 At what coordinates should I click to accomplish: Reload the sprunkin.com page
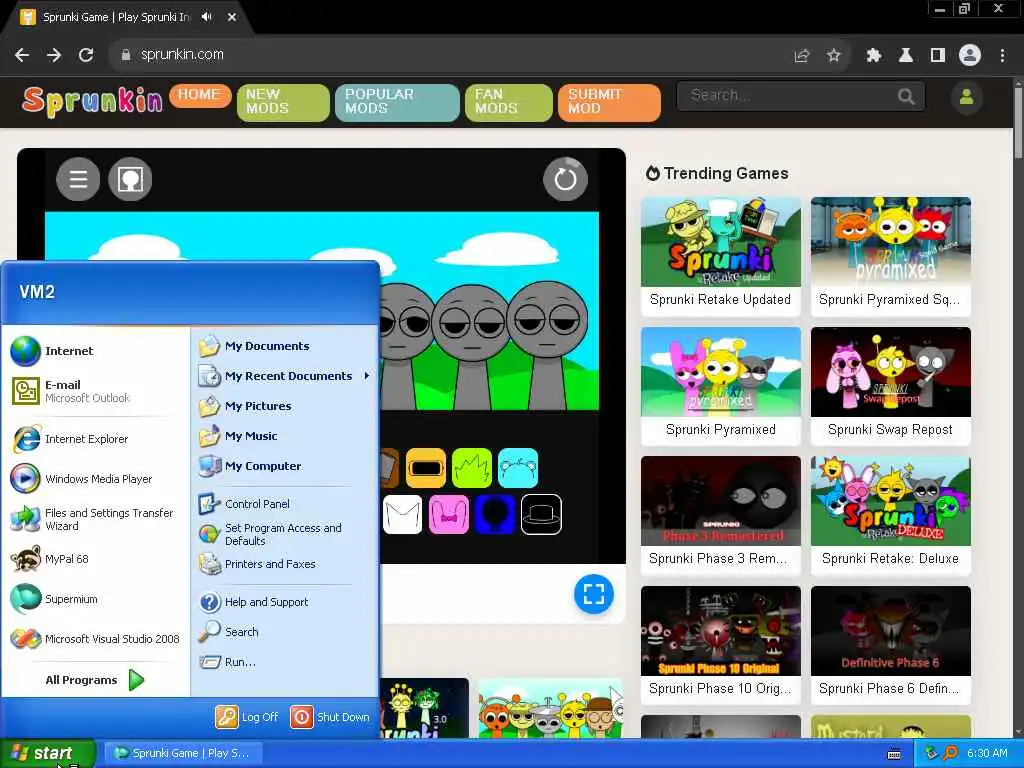pyautogui.click(x=86, y=55)
